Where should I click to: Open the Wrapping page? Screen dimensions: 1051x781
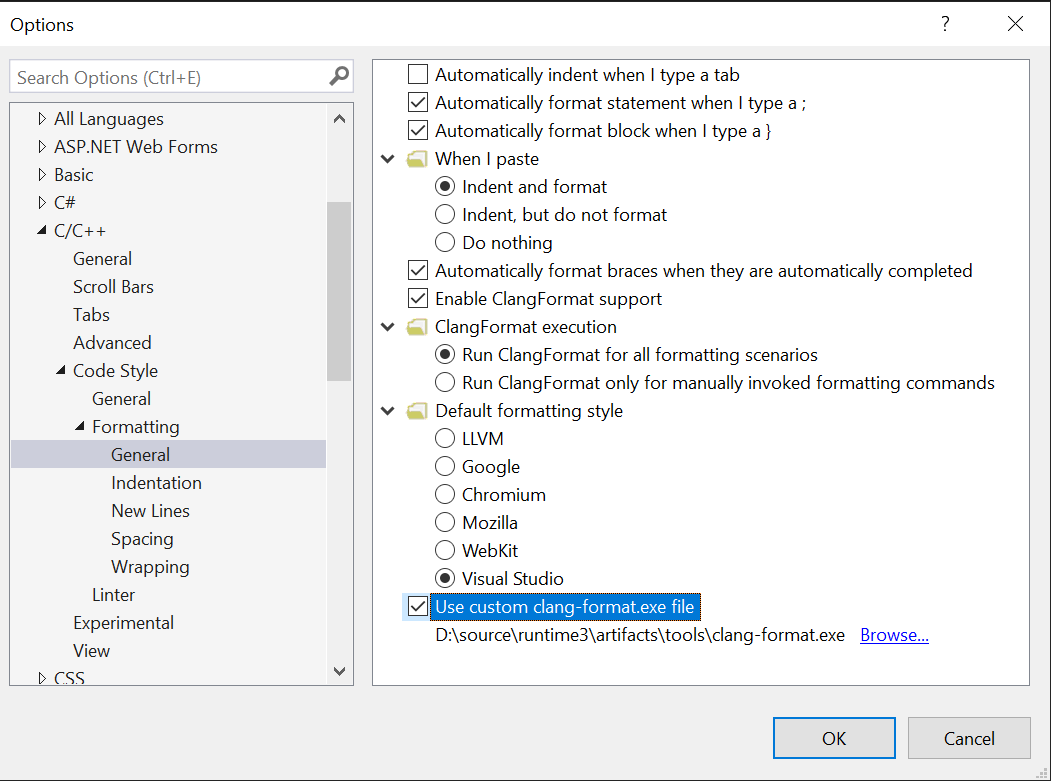pos(150,567)
